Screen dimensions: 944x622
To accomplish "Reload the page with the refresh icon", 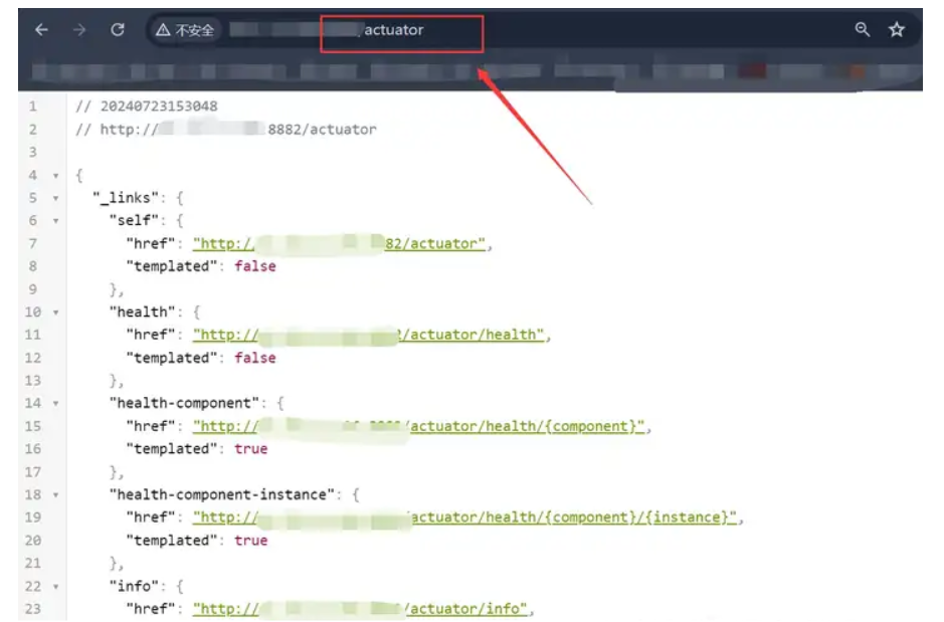I will [x=117, y=30].
